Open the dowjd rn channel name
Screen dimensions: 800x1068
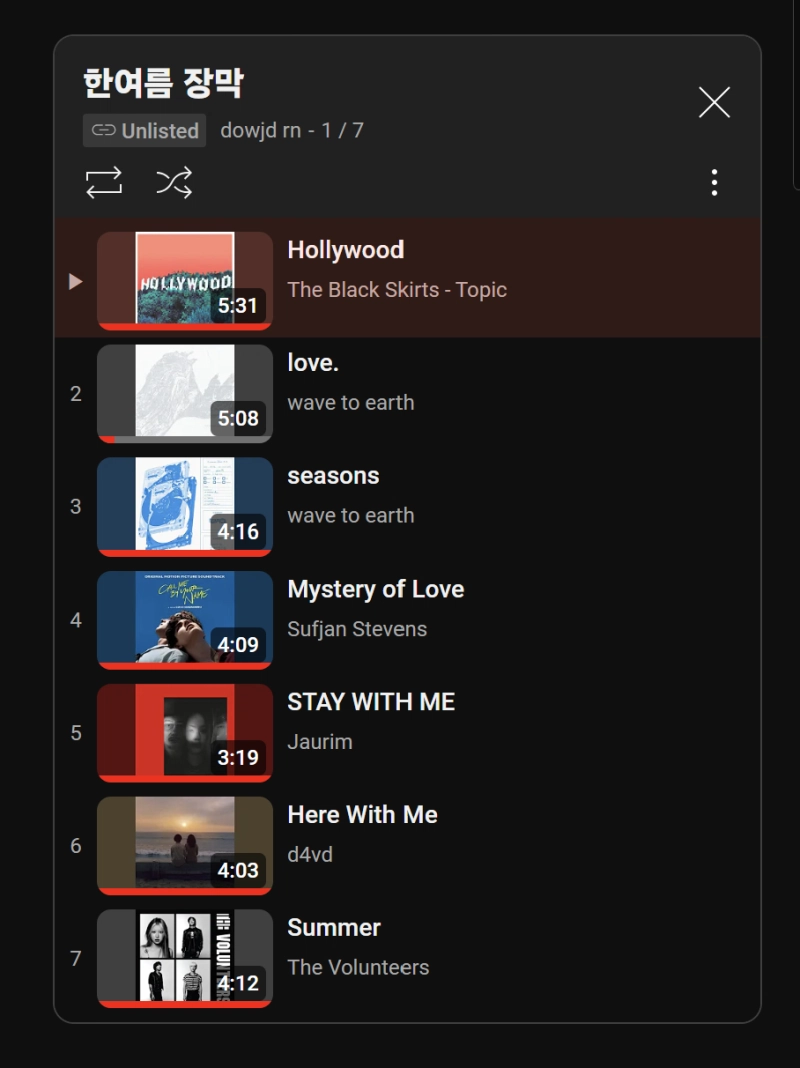coord(260,131)
